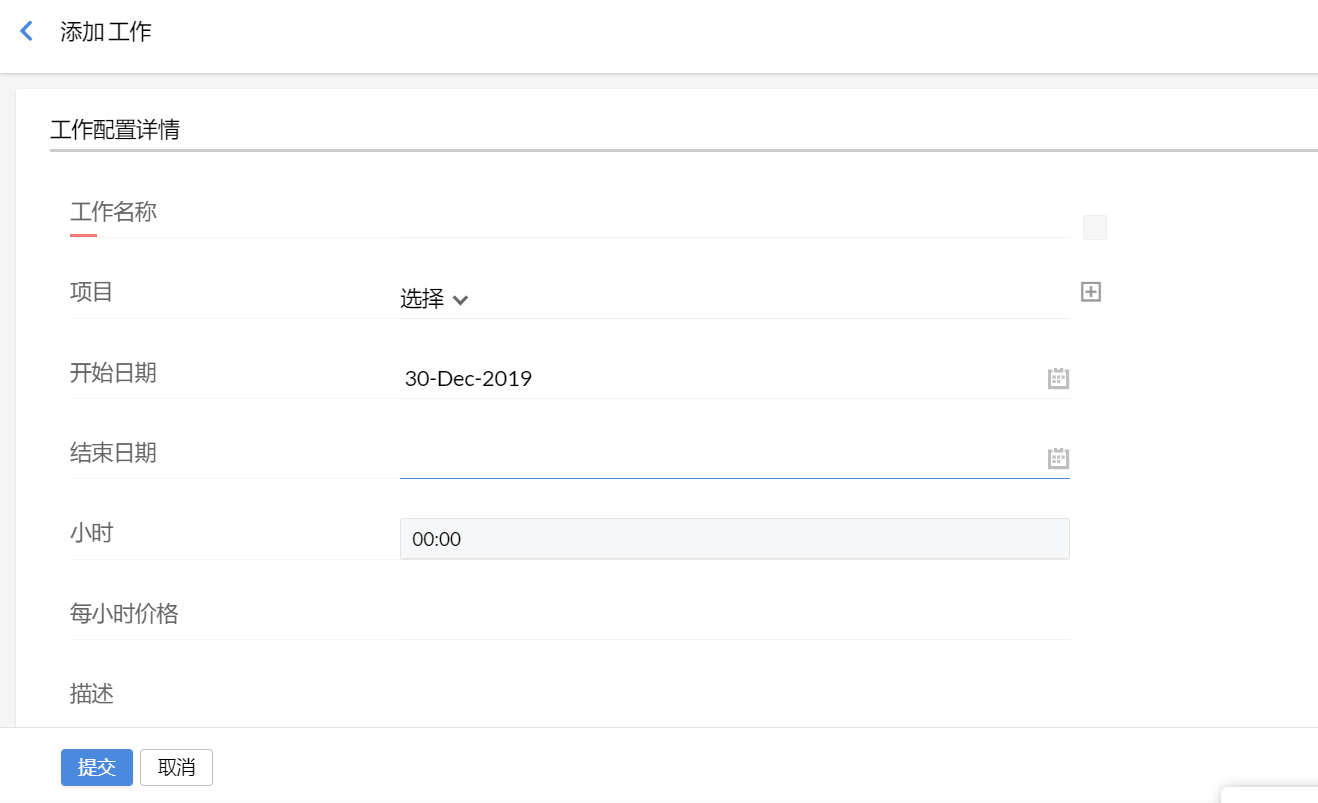
Task: Open the calendar picker for 结束日期
Action: point(1058,458)
